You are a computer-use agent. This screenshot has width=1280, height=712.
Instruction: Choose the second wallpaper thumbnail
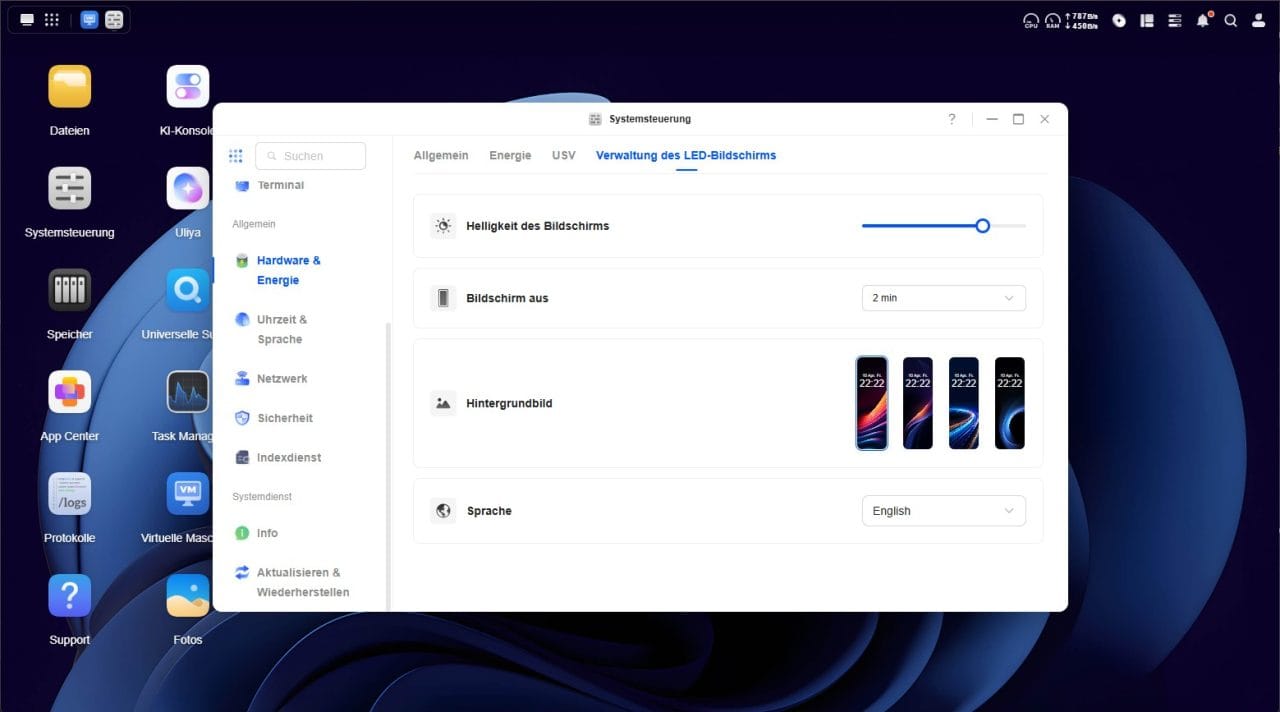point(918,403)
